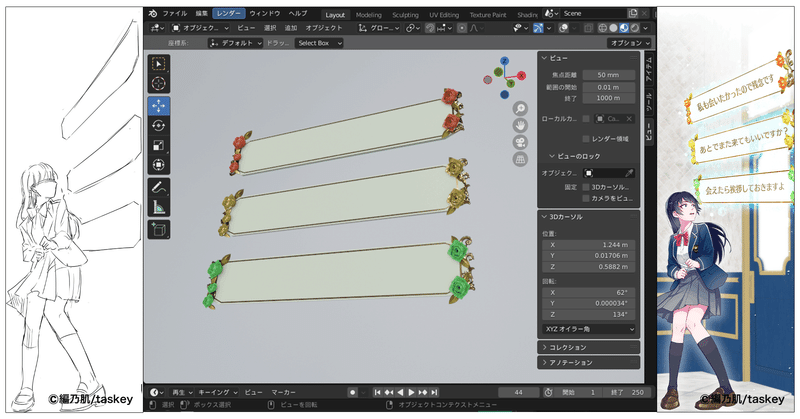Expand the アノテーション panel
Image resolution: width=800 pixels, height=419 pixels.
pos(588,363)
